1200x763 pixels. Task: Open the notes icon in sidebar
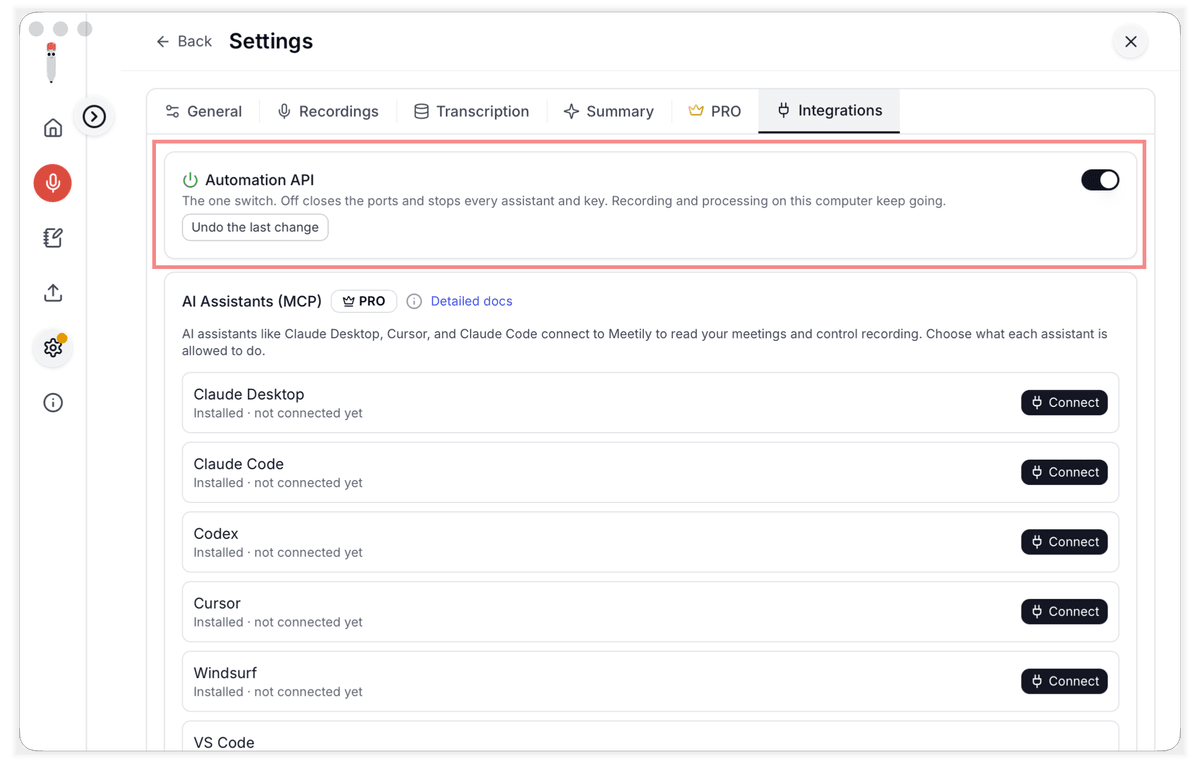point(53,238)
